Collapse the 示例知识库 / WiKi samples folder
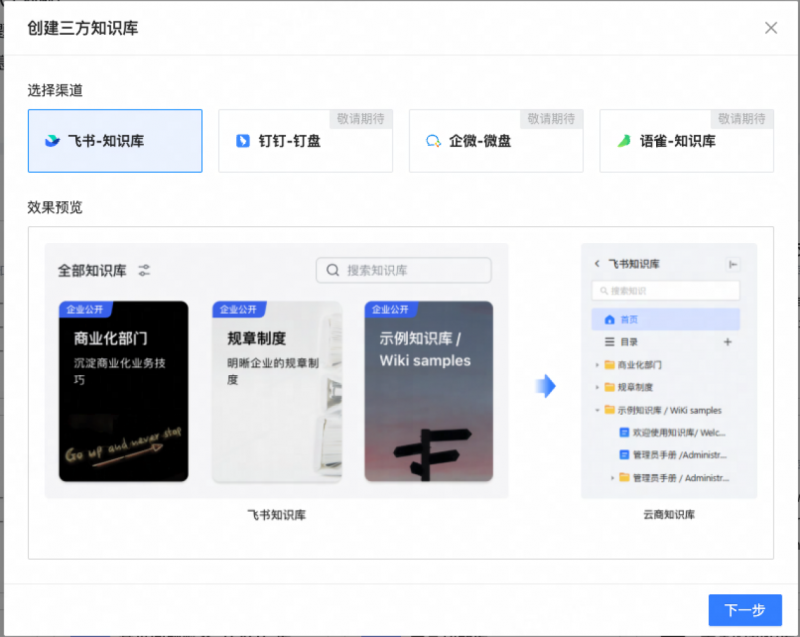 [597, 410]
